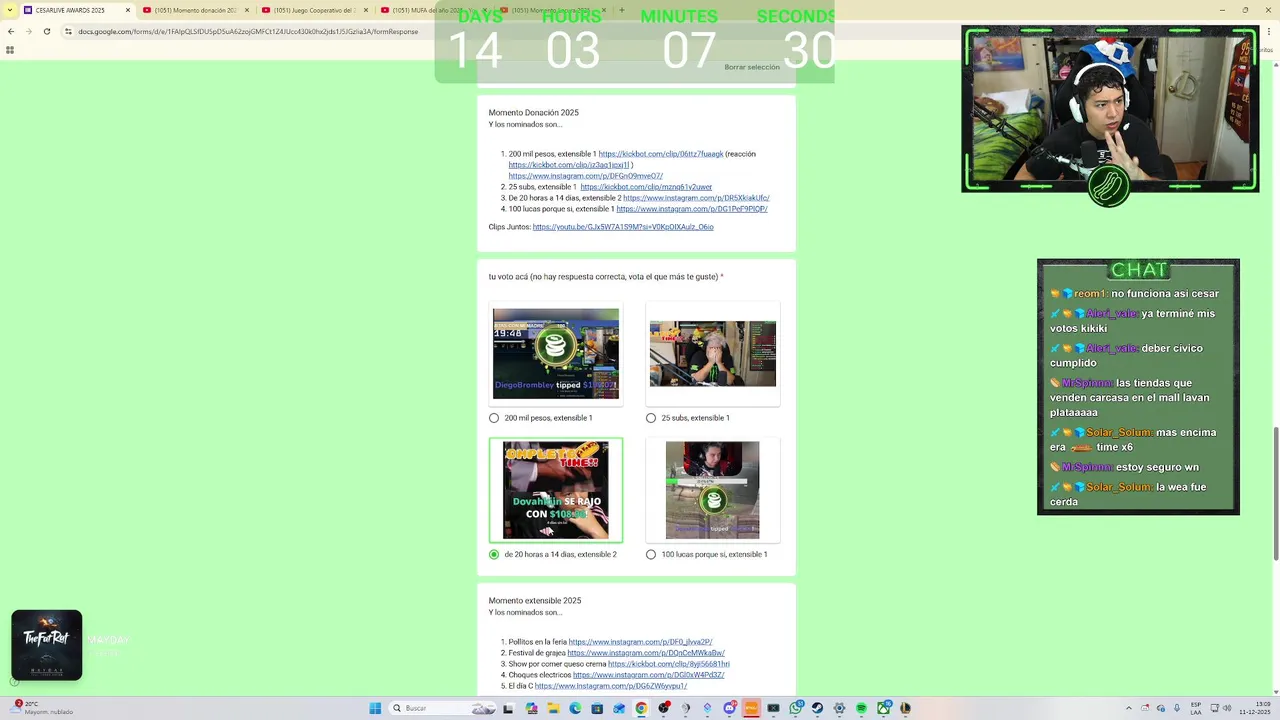Viewport: 1280px width, 720px height.
Task: Open Spotify taskbar icon
Action: pyautogui.click(x=861, y=708)
